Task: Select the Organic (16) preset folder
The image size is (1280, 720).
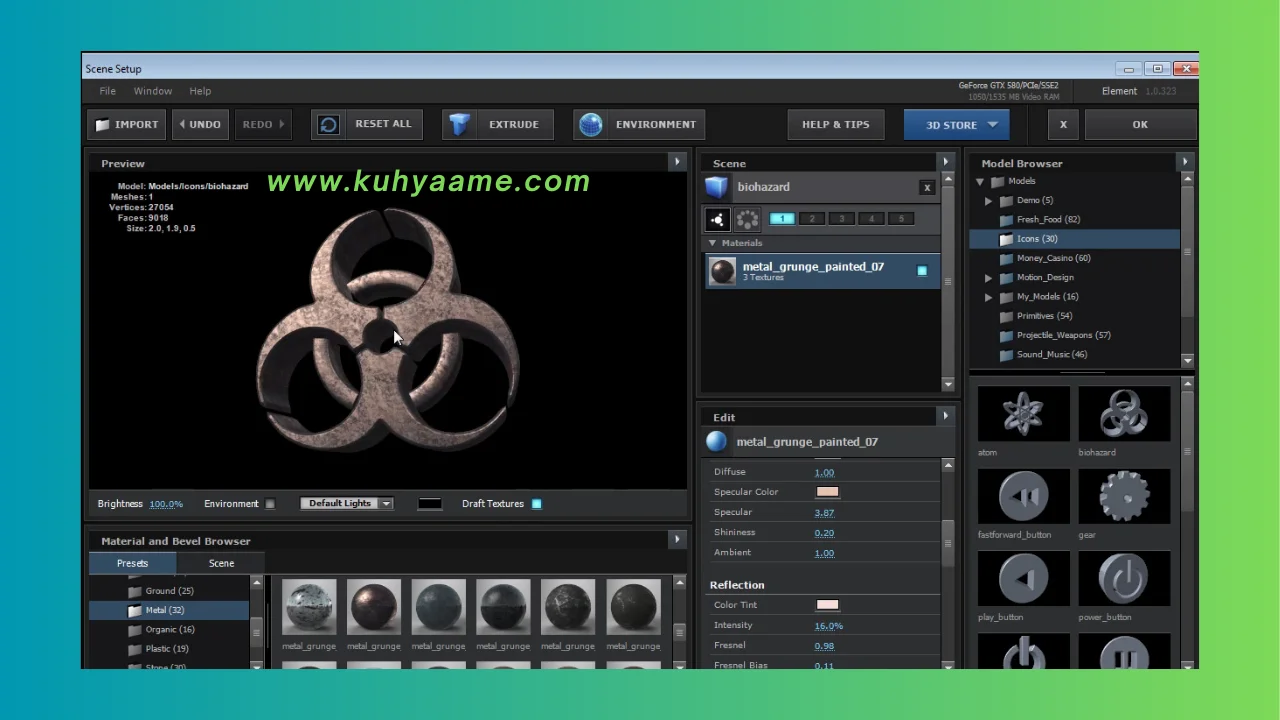Action: [x=162, y=629]
